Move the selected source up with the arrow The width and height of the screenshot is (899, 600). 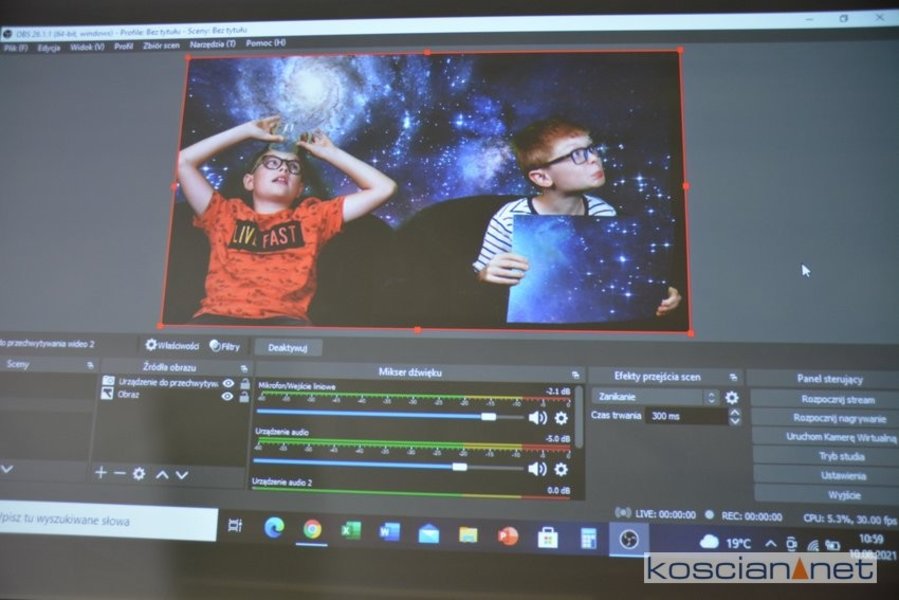coord(162,474)
